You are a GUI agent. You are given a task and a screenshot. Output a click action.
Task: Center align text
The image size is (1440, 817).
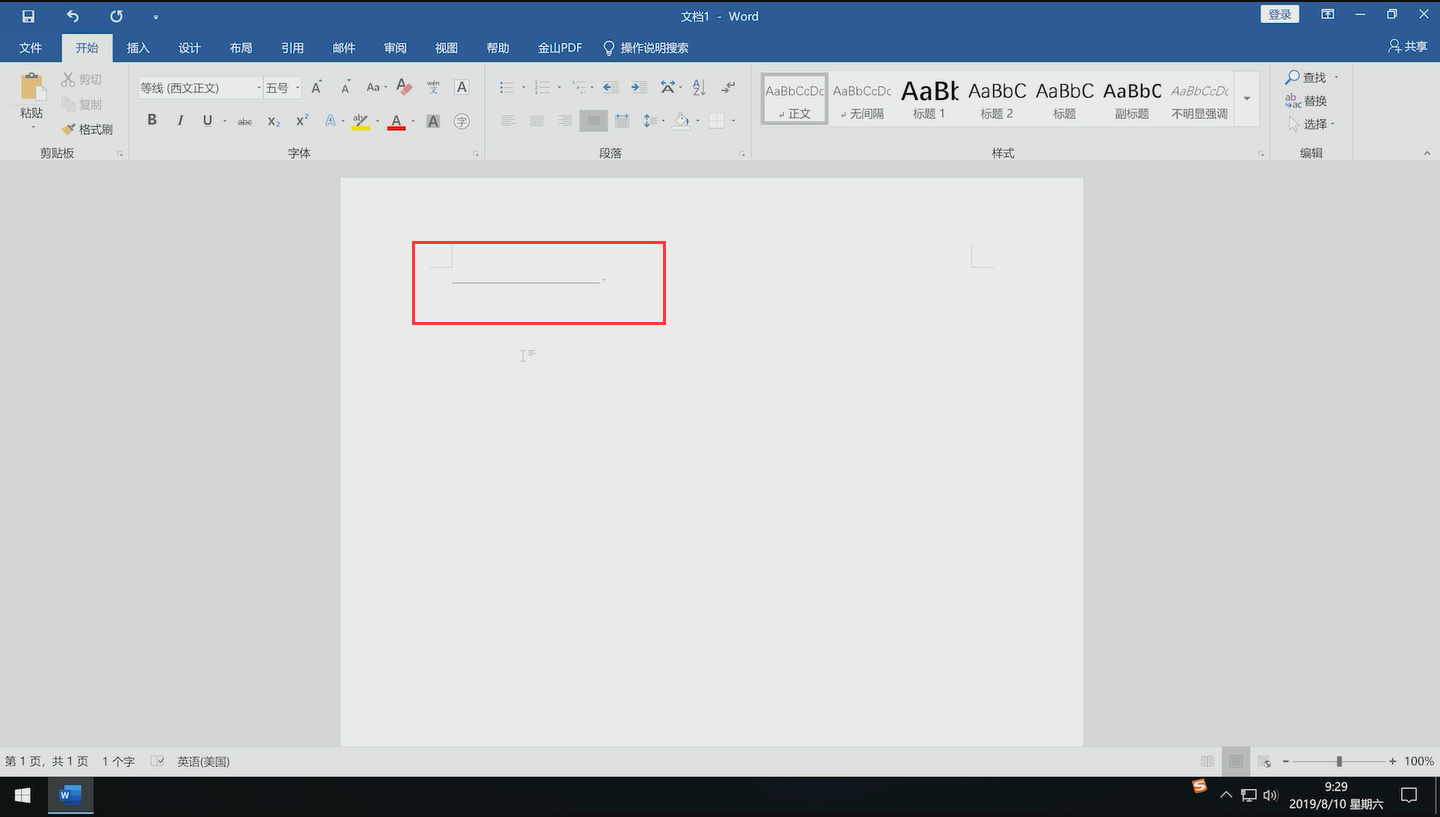[x=536, y=121]
